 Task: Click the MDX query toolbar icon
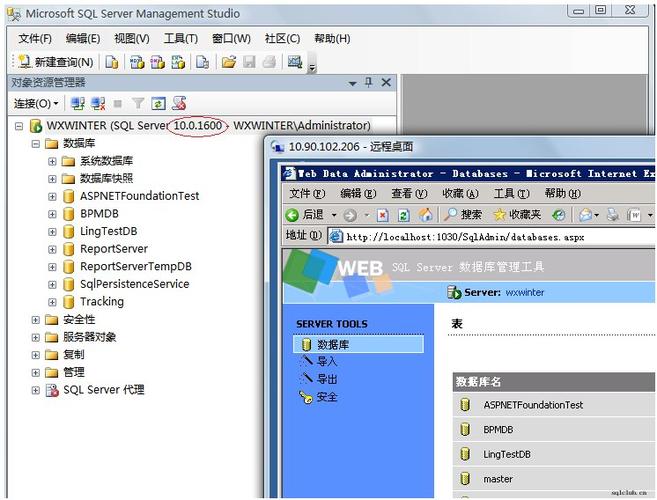(x=137, y=62)
